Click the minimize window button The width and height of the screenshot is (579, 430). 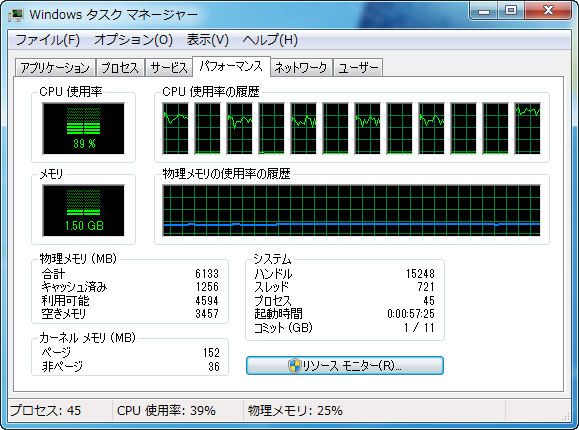click(484, 11)
